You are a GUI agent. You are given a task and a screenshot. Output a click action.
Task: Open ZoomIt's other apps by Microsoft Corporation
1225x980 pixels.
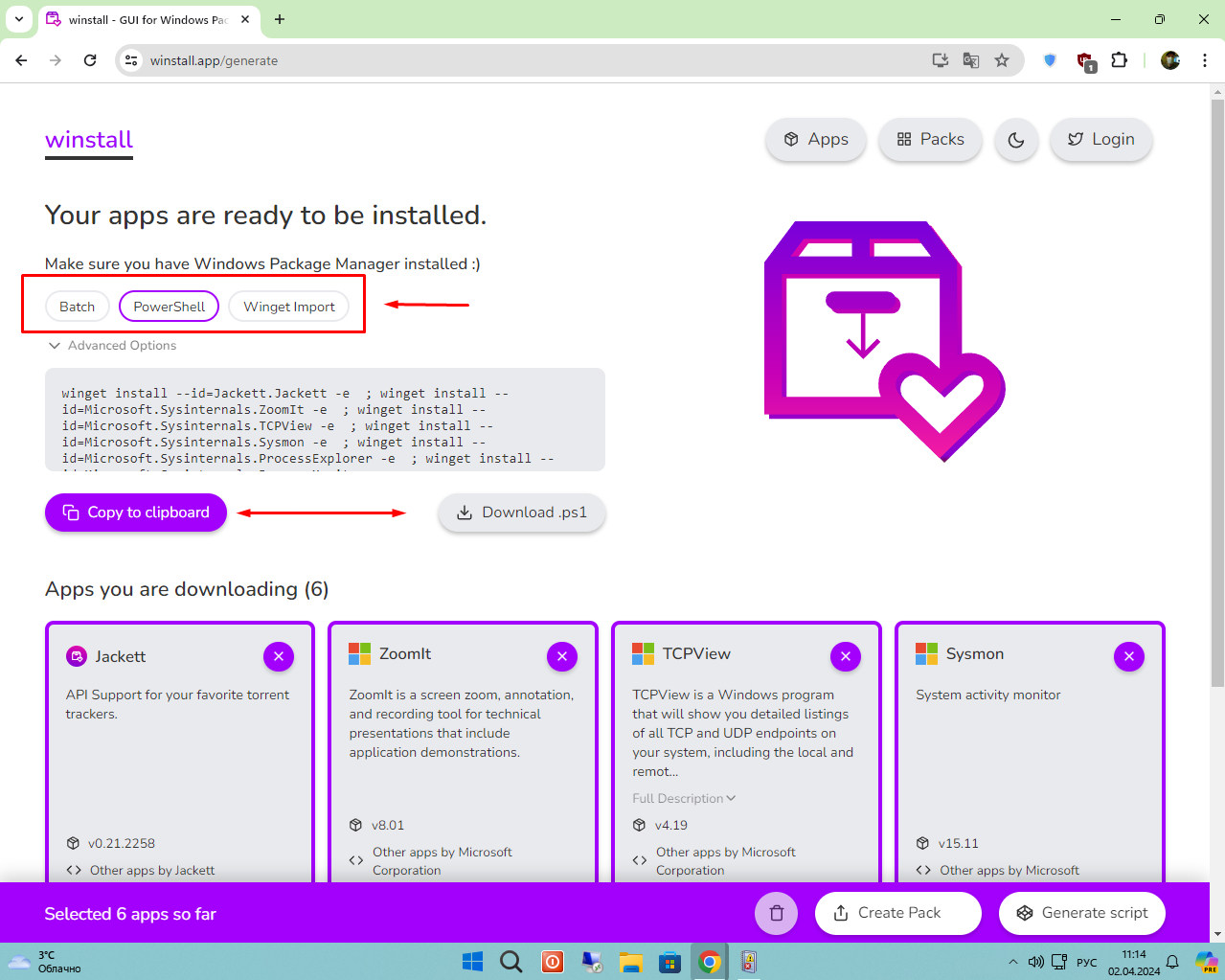pyautogui.click(x=442, y=861)
